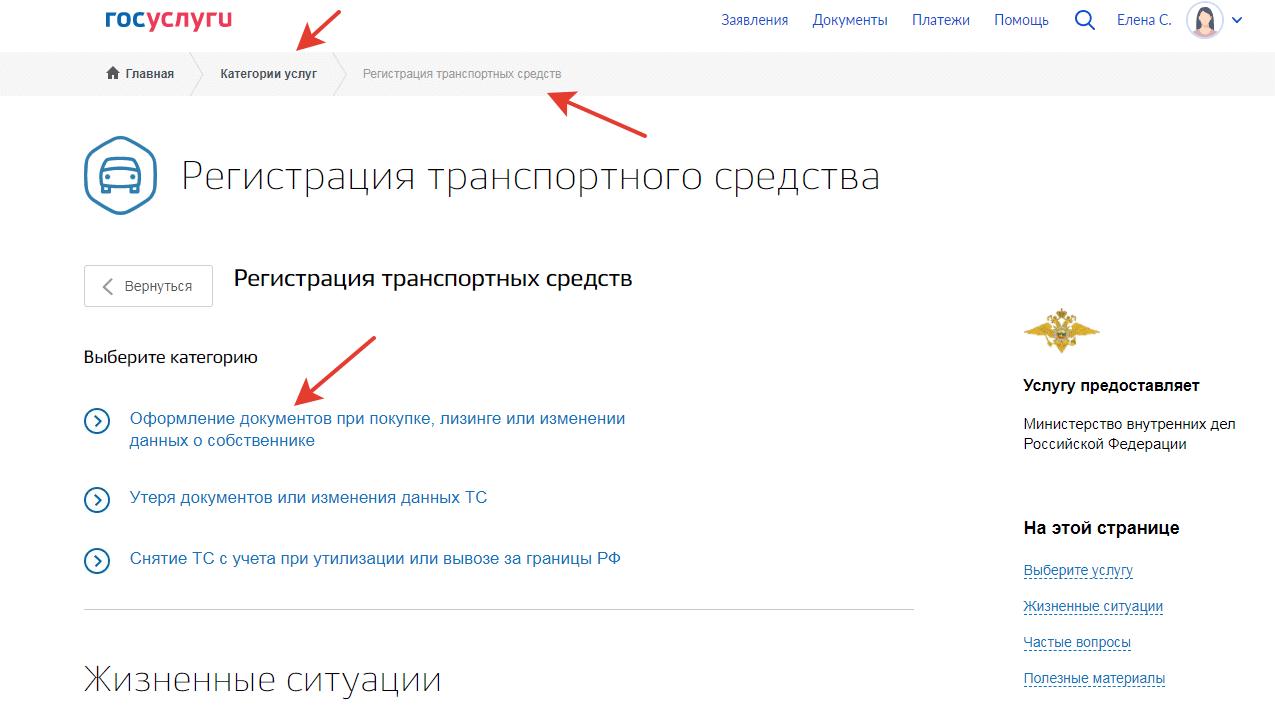Click the blue car hexagon icon
This screenshot has width=1275, height=707.
coord(120,176)
